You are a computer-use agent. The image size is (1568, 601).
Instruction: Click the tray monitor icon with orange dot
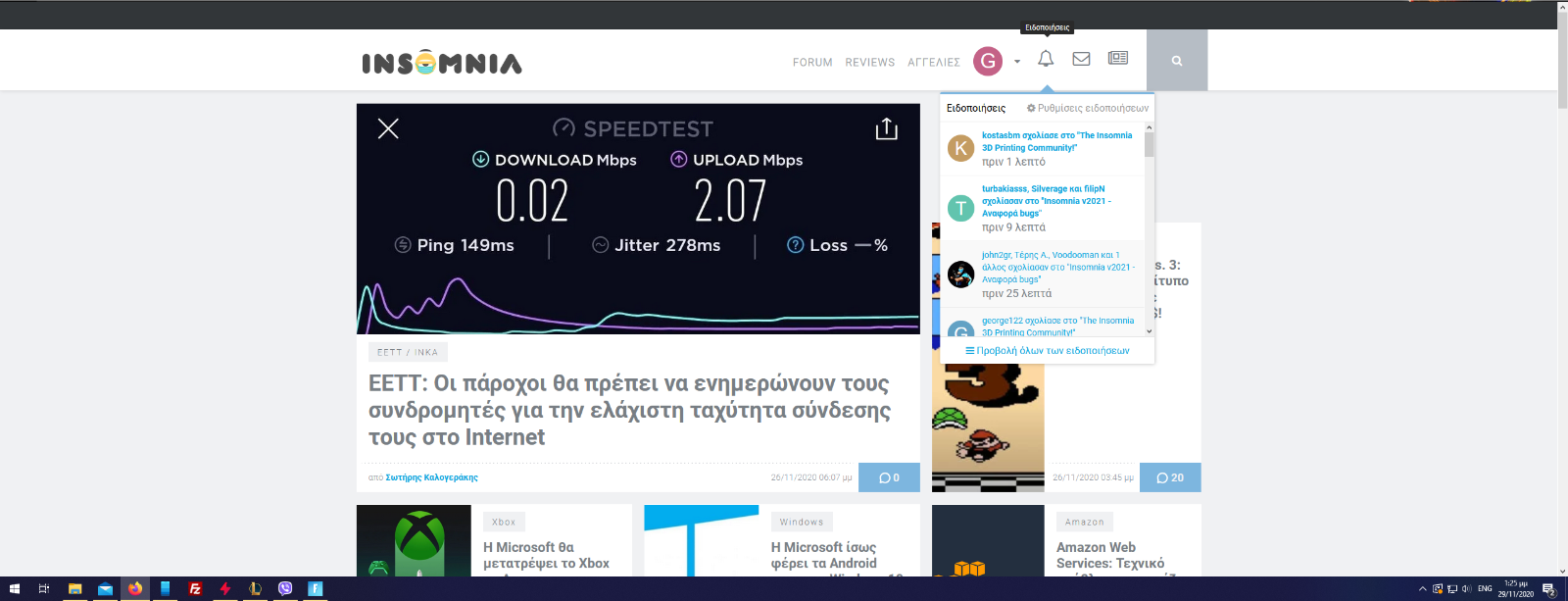click(x=1438, y=588)
